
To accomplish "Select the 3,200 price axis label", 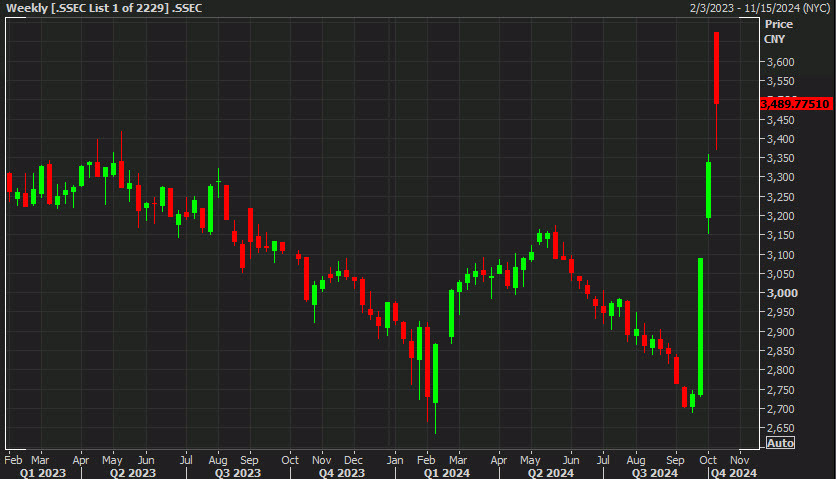I will (781, 216).
